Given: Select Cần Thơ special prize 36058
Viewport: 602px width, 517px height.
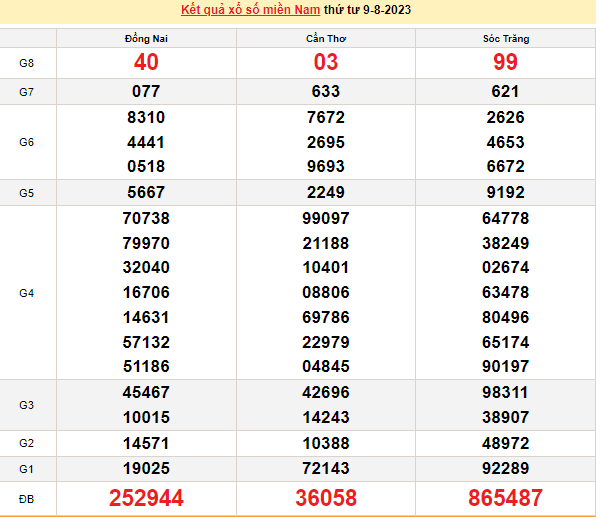Looking at the screenshot, I should tap(326, 497).
